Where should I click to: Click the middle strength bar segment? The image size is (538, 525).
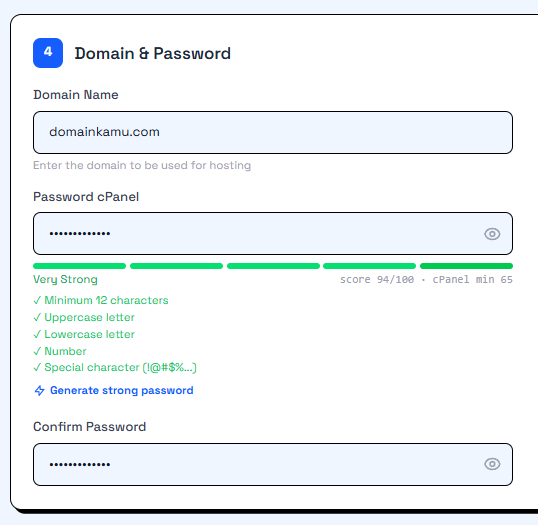pyautogui.click(x=273, y=266)
